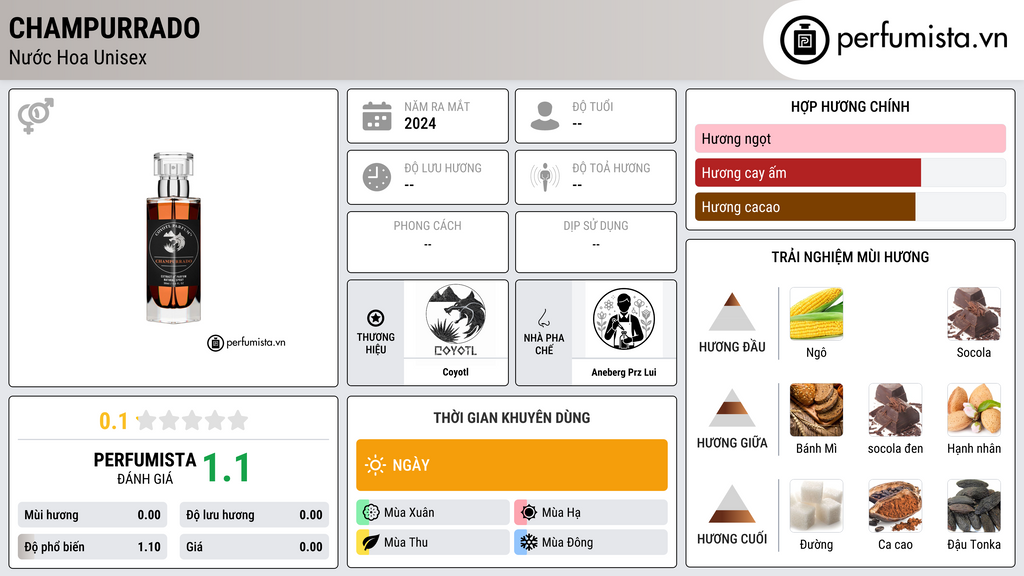Click the Trải nghiệm mùi hương heading
1024x576 pixels.
[x=850, y=257]
